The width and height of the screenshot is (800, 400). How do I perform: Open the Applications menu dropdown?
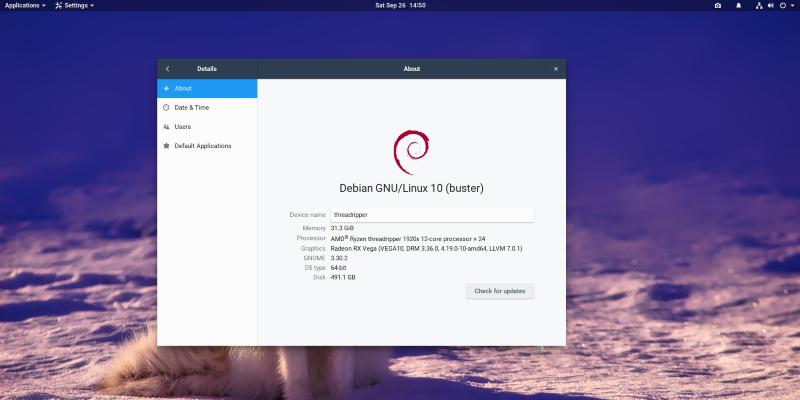(x=25, y=5)
